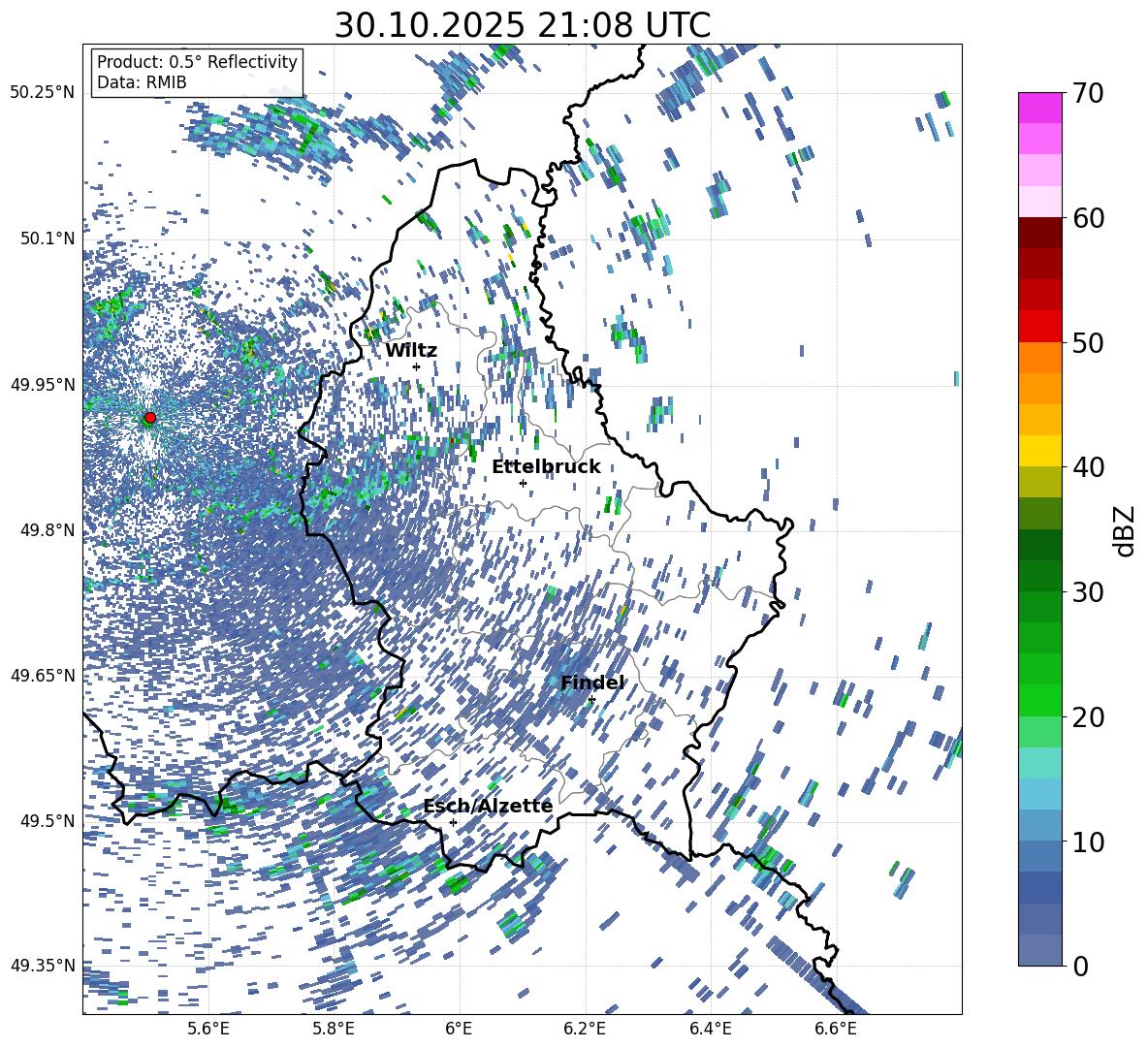Click the 60 tick on the colorbar
Image resolution: width=1148 pixels, height=1048 pixels.
1088,218
